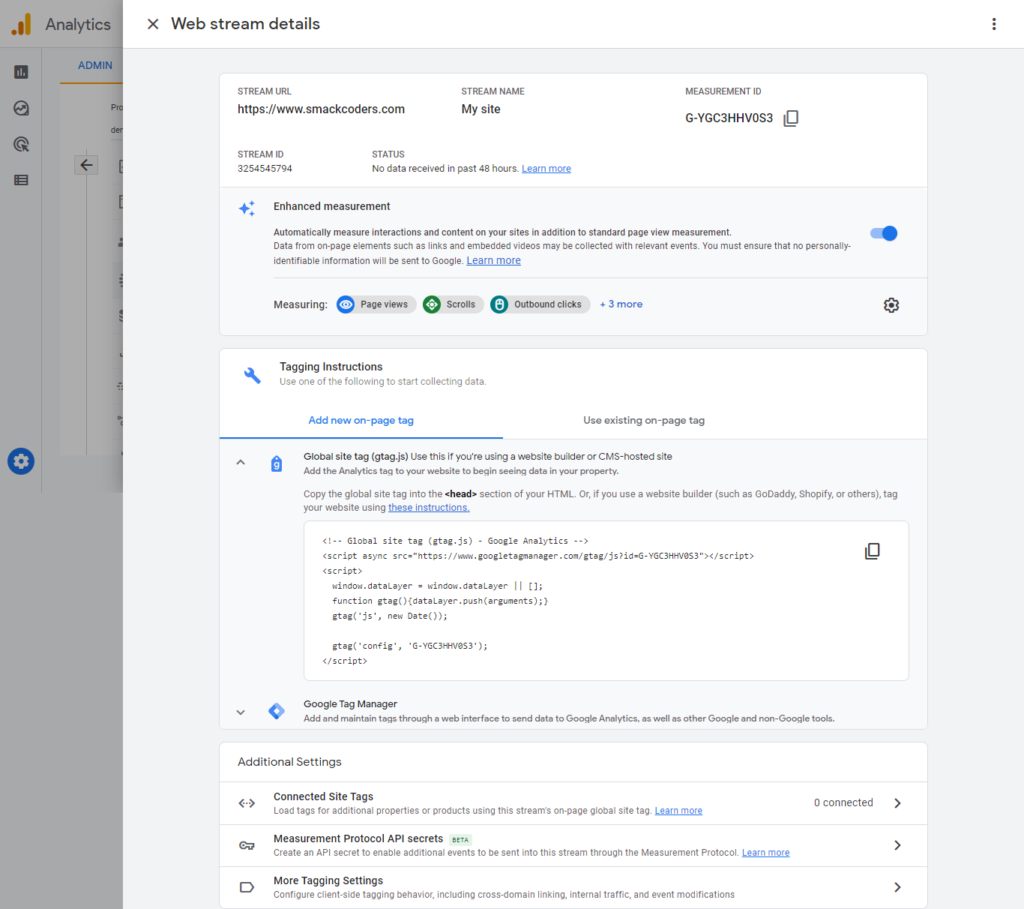Open Connected Site Tags chevron
This screenshot has height=909, width=1024.
coord(897,803)
